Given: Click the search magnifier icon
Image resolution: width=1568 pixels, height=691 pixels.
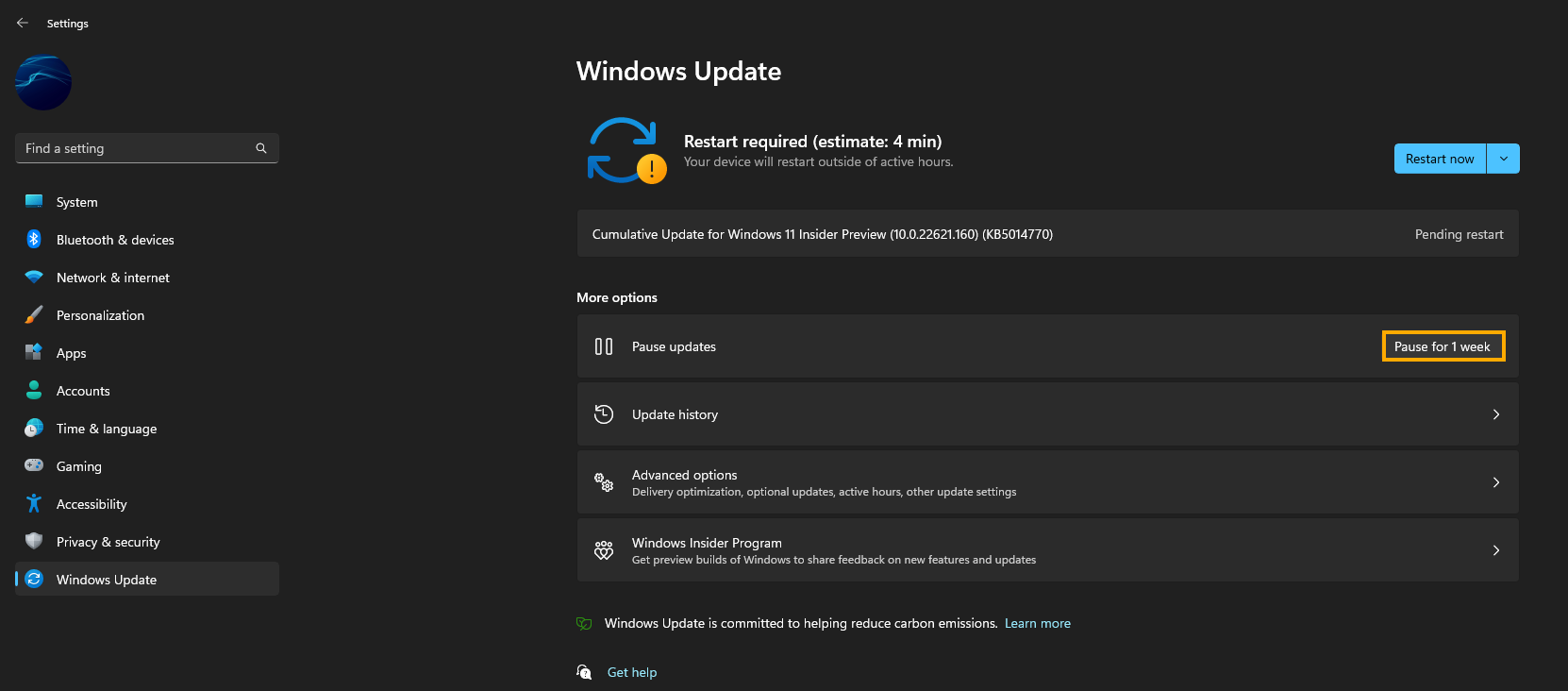Looking at the screenshot, I should coord(261,148).
